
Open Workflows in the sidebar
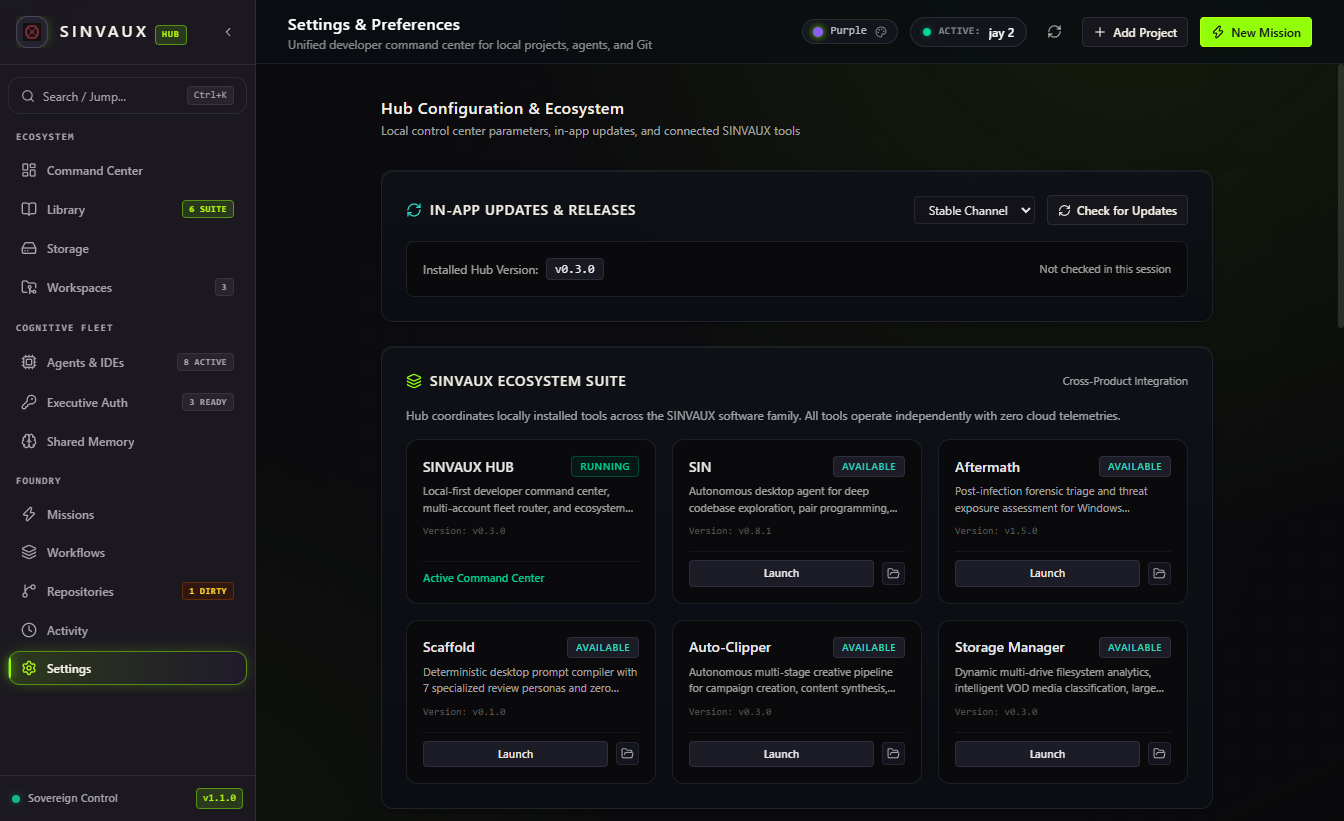pyautogui.click(x=127, y=553)
